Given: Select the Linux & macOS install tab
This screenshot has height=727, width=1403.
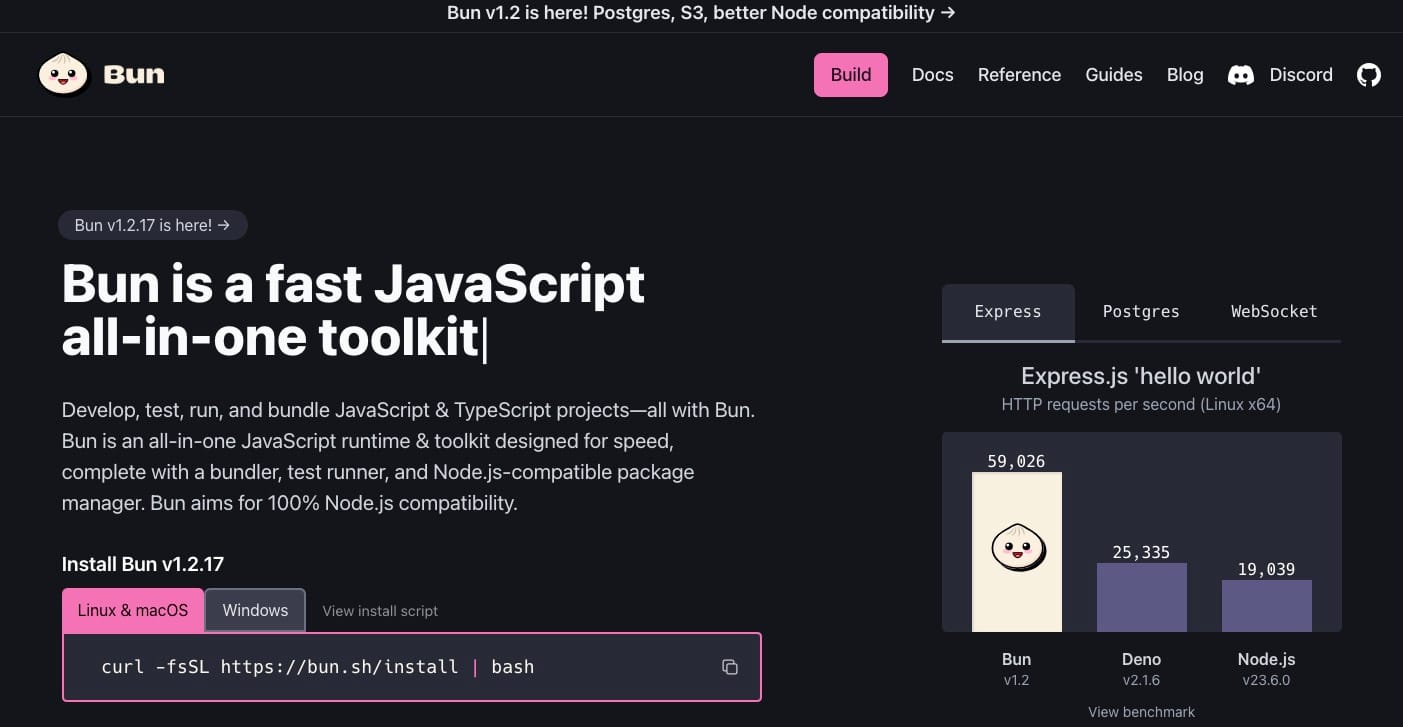Looking at the screenshot, I should coord(133,610).
